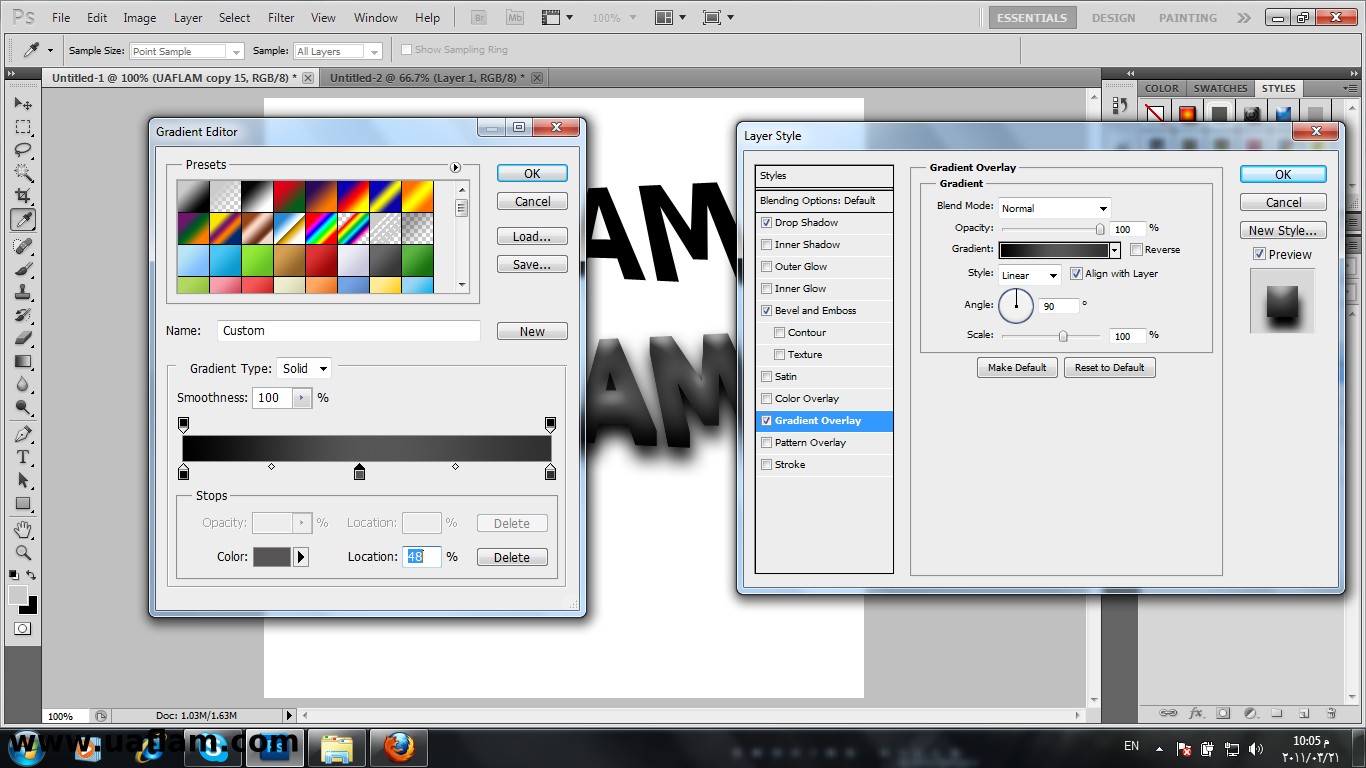Expand the Gradient Type dropdown
The image size is (1366, 768).
click(x=304, y=369)
